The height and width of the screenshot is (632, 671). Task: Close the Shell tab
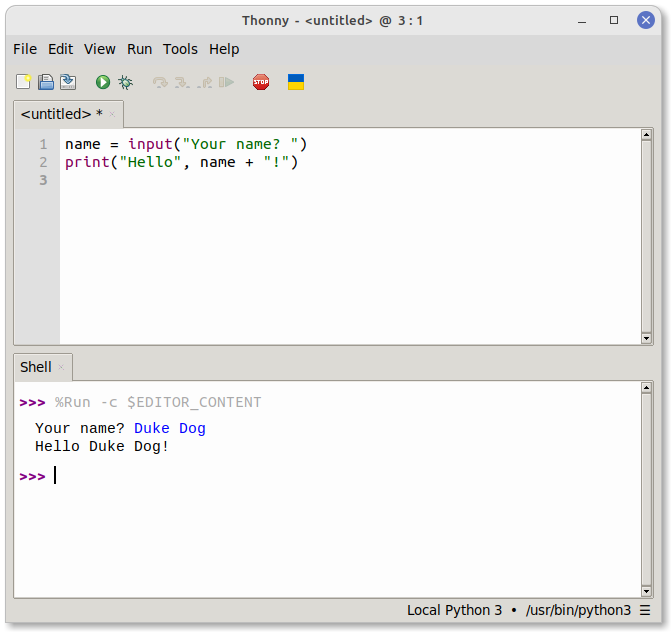[x=61, y=367]
